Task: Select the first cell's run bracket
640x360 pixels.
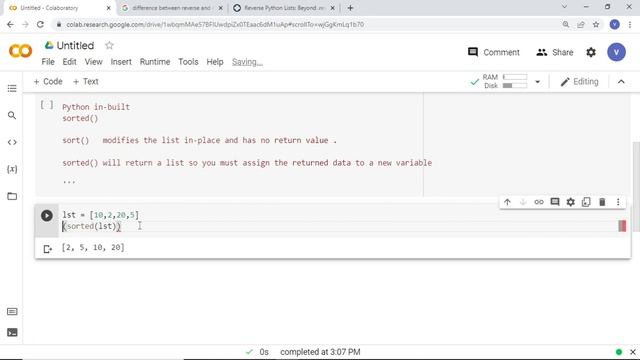Action: pos(47,105)
